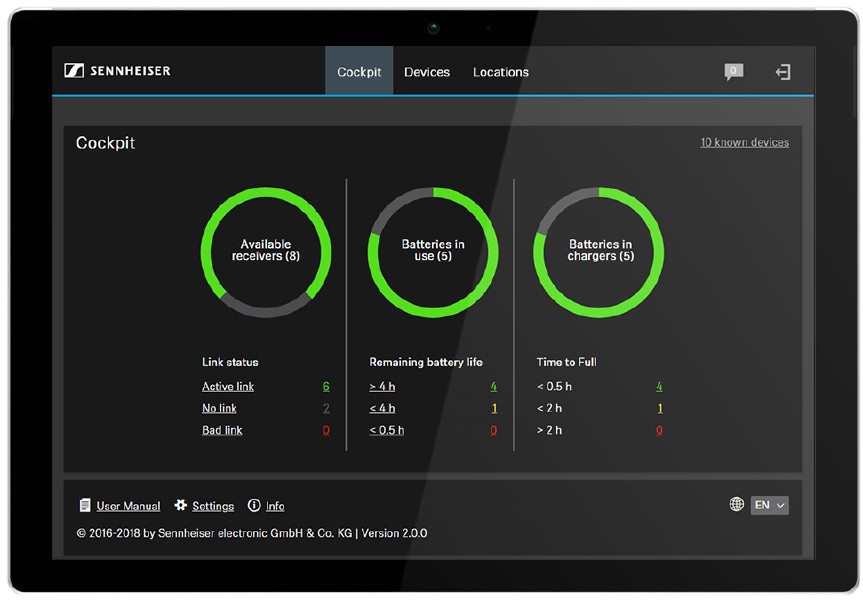The height and width of the screenshot is (600, 863).
Task: Click the < 0.5 h remaining battery link
Action: coord(387,430)
